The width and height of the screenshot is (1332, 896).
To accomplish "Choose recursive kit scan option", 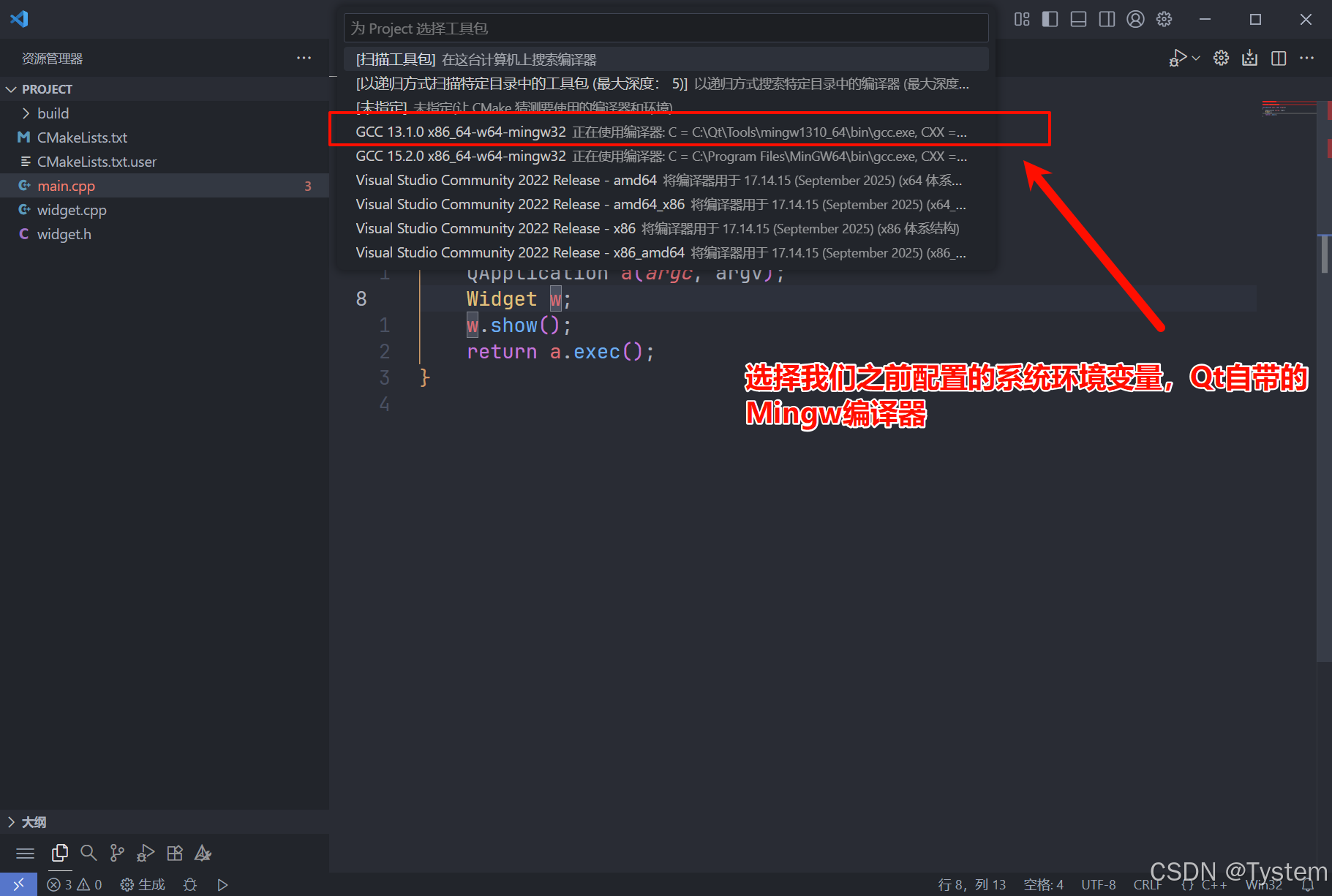I will (666, 83).
